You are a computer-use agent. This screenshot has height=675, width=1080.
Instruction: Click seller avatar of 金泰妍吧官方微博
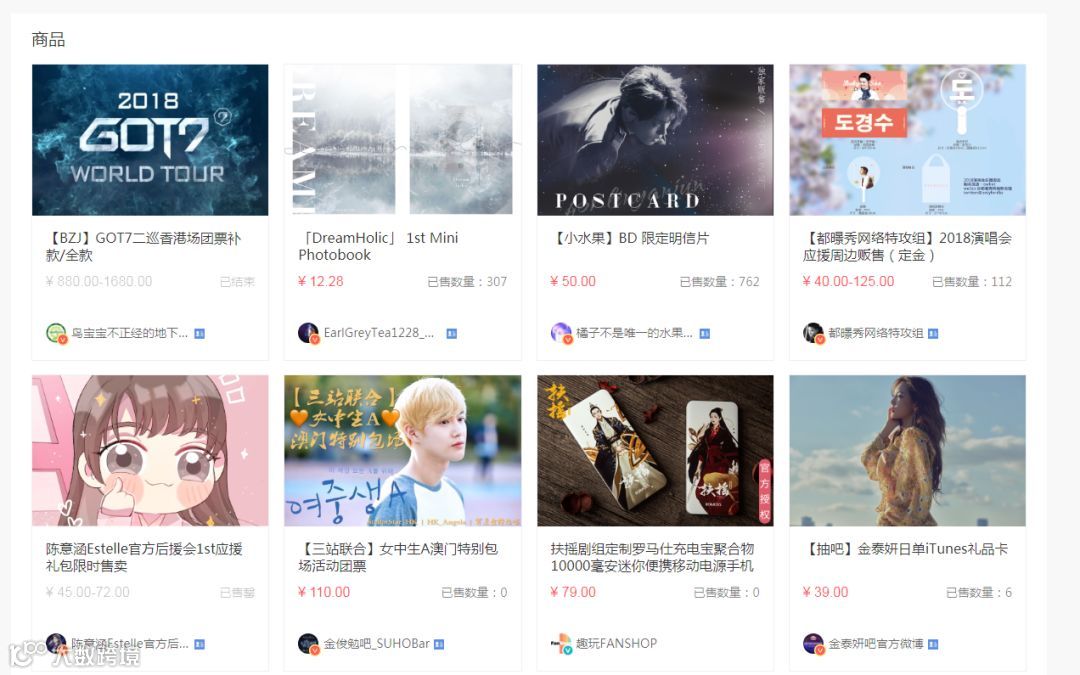pyautogui.click(x=813, y=644)
